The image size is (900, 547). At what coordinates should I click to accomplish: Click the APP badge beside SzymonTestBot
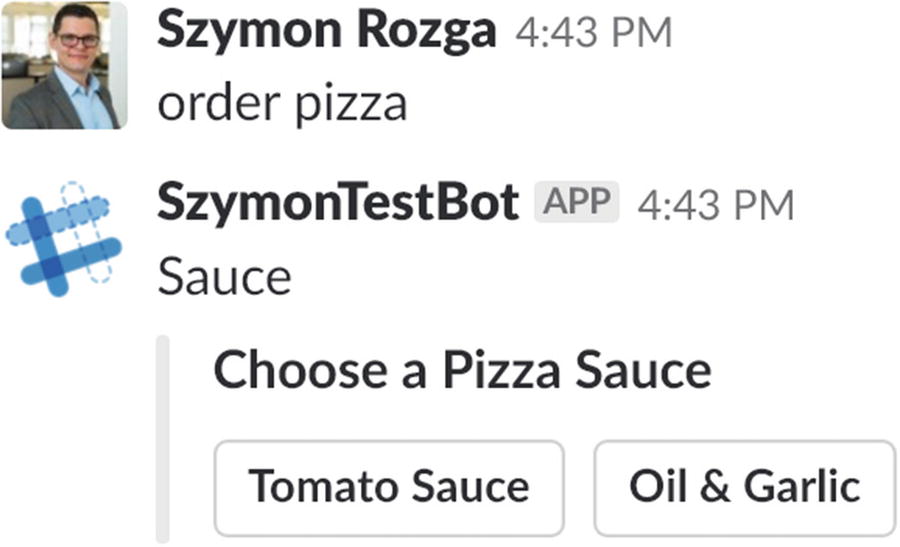tap(577, 204)
